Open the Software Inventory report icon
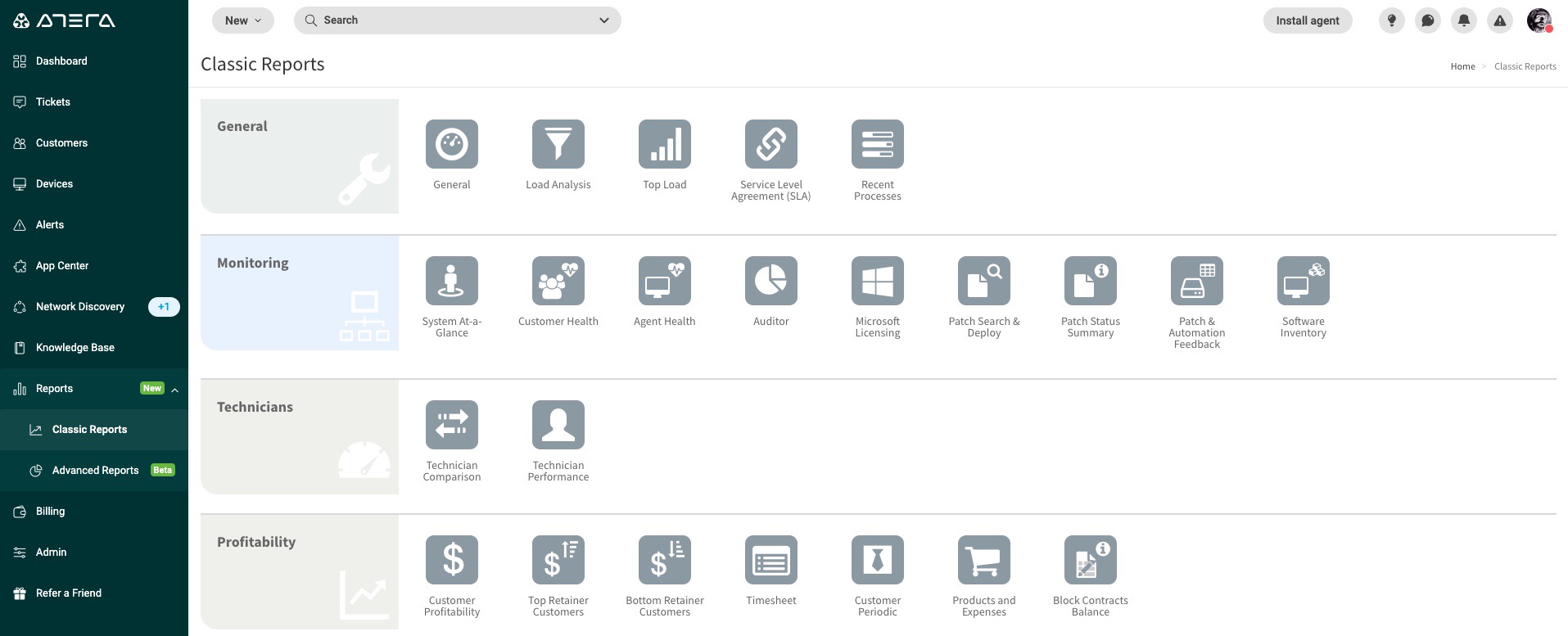 pos(1303,281)
